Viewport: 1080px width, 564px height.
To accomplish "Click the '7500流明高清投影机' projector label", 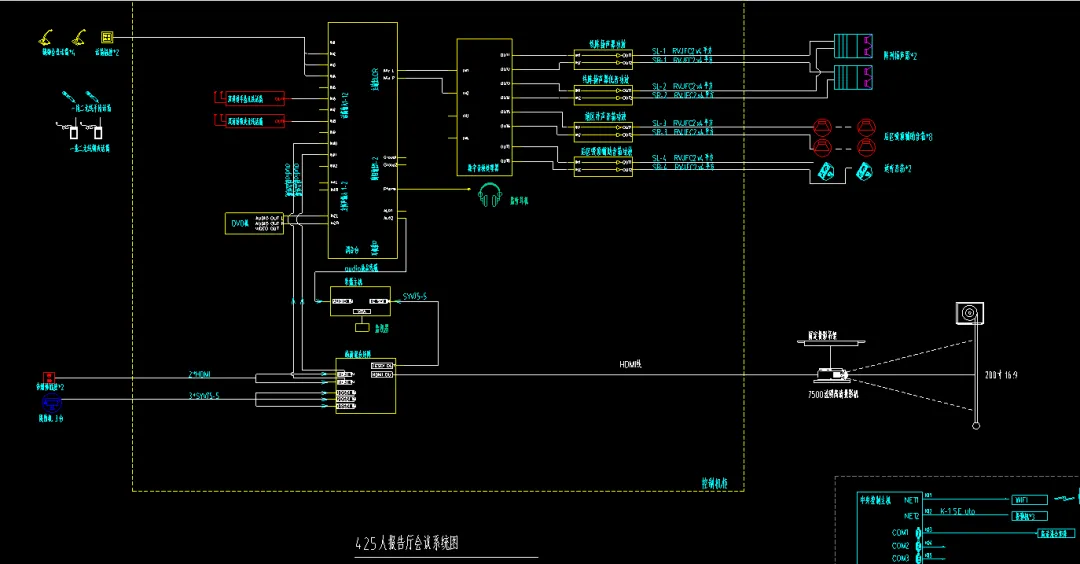I will [x=833, y=395].
